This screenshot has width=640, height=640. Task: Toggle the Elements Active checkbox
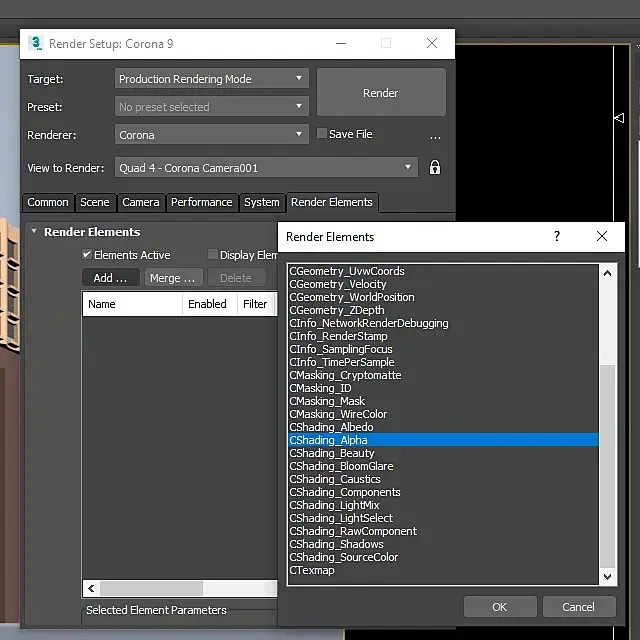point(87,254)
